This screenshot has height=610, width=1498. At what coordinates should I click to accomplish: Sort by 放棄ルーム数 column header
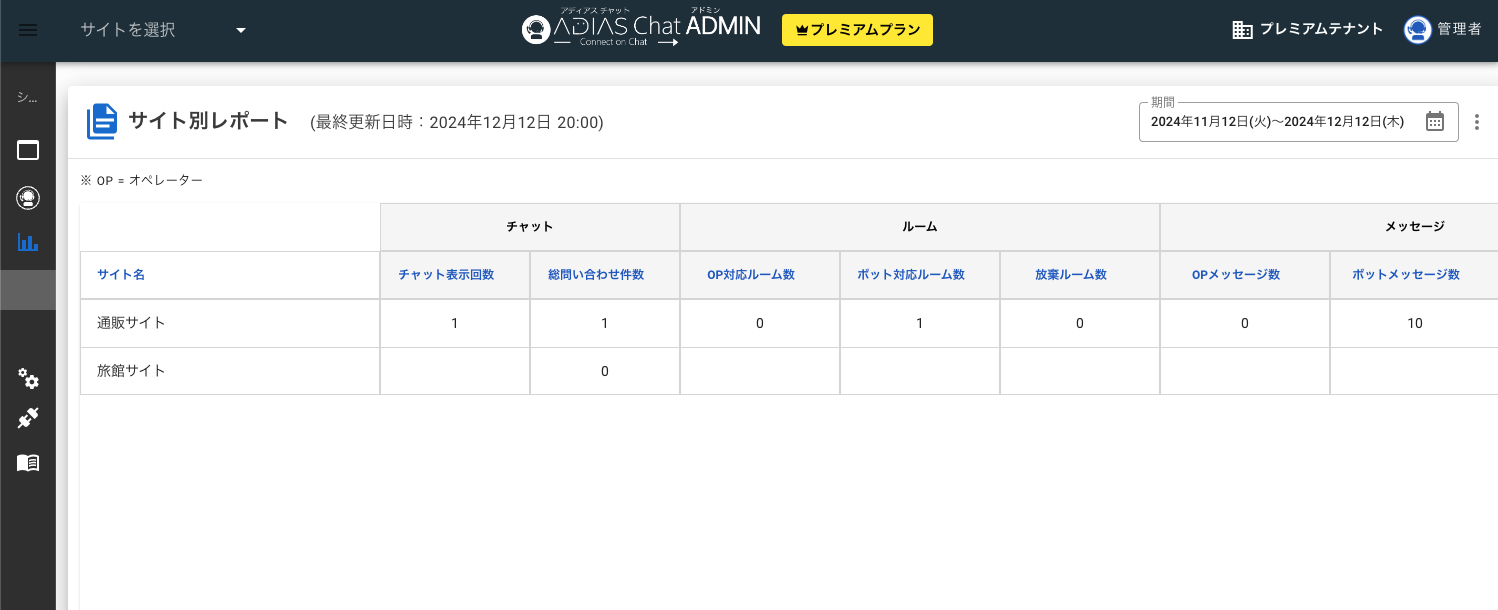pos(1070,275)
